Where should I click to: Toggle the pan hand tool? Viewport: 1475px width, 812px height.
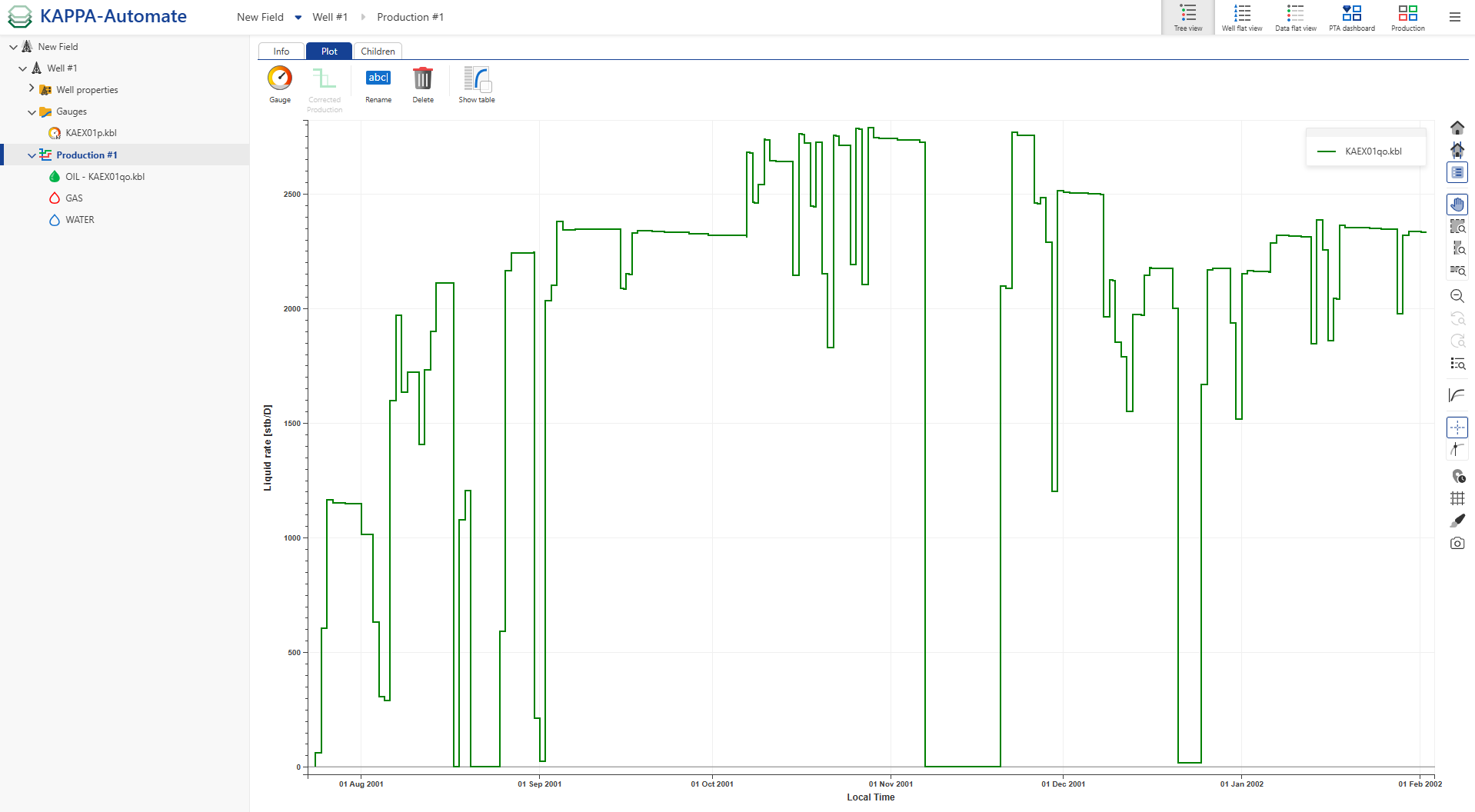(1457, 205)
